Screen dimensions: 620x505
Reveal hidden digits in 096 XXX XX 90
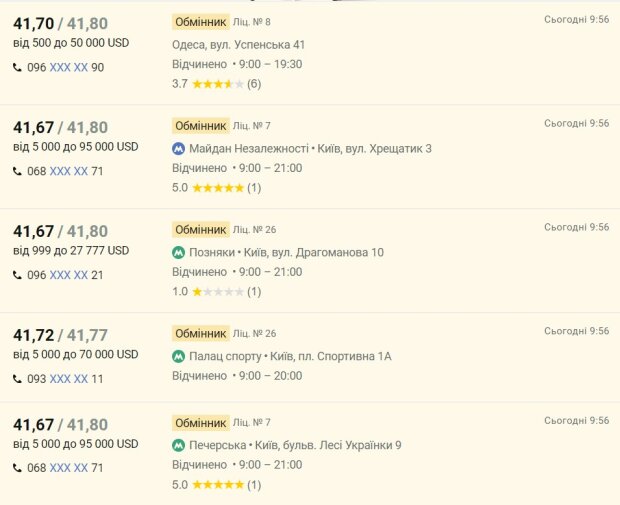[x=69, y=68]
